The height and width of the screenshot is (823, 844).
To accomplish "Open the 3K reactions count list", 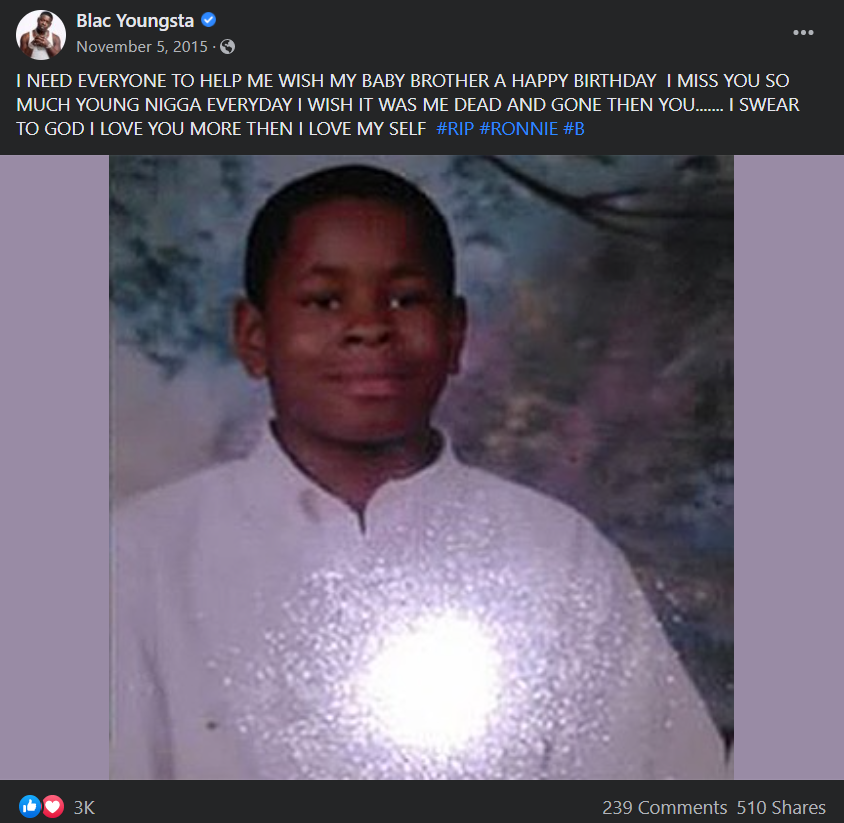I will 84,807.
